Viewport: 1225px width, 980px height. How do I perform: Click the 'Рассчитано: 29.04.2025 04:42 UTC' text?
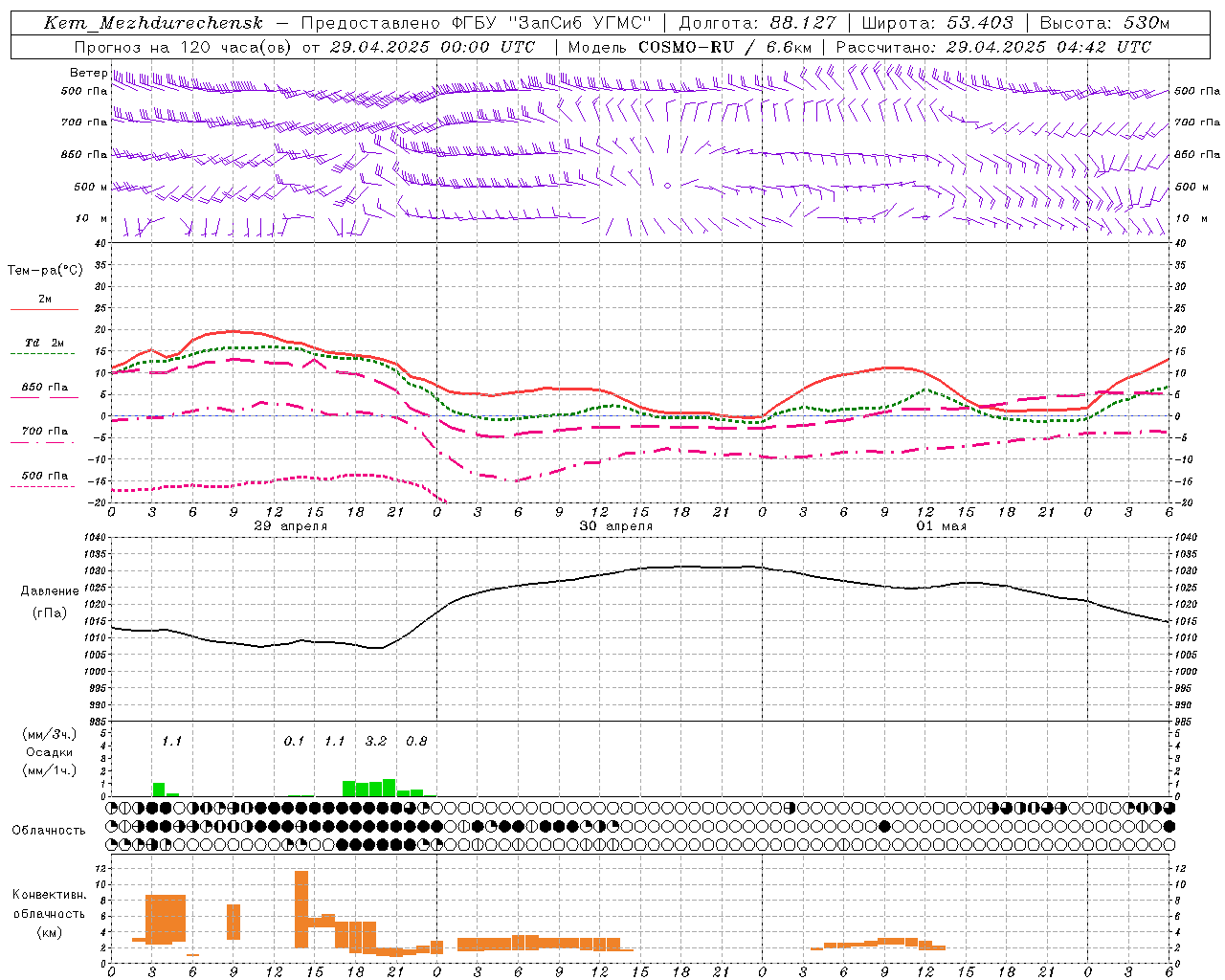993,47
